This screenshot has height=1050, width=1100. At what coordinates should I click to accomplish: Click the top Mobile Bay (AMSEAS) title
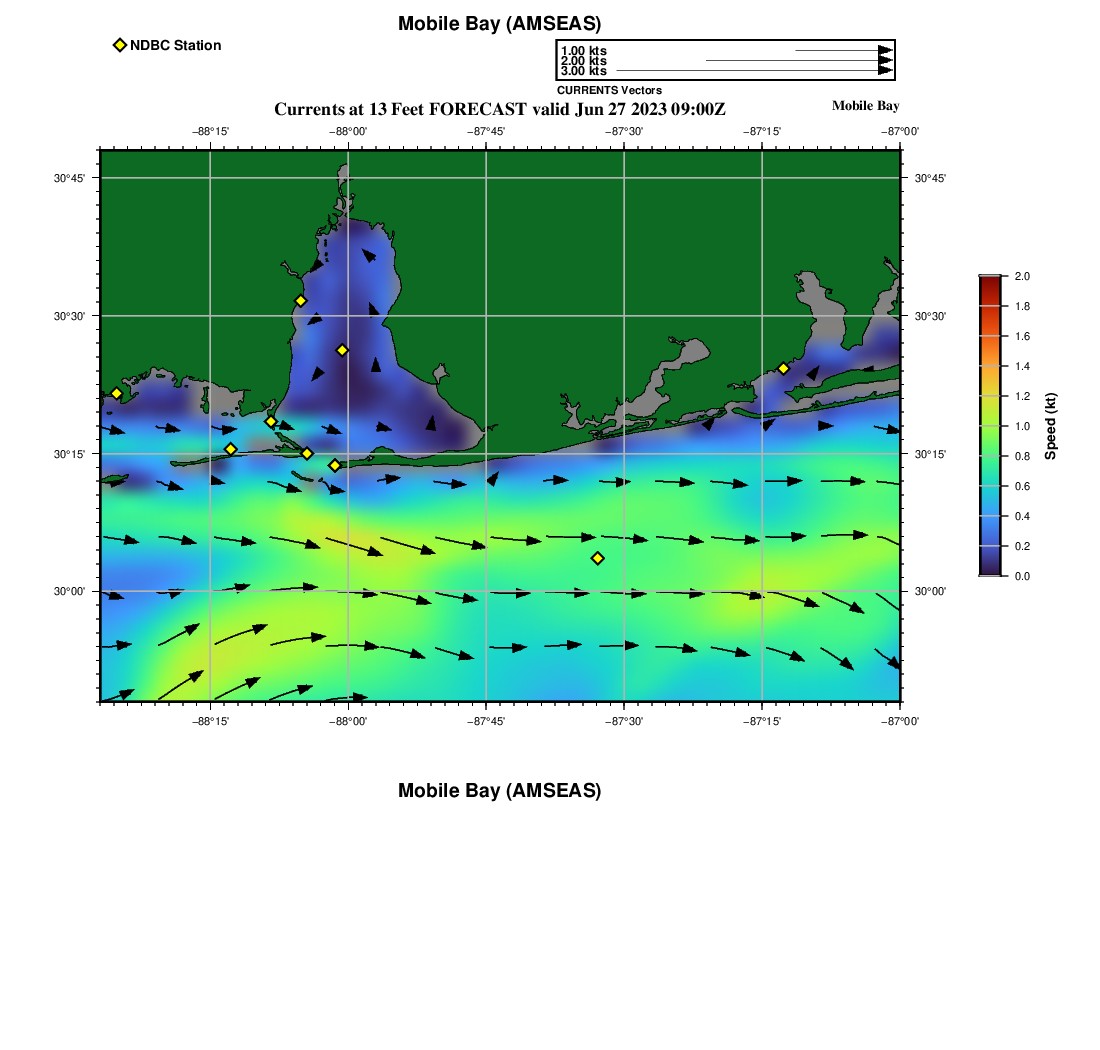pyautogui.click(x=499, y=24)
